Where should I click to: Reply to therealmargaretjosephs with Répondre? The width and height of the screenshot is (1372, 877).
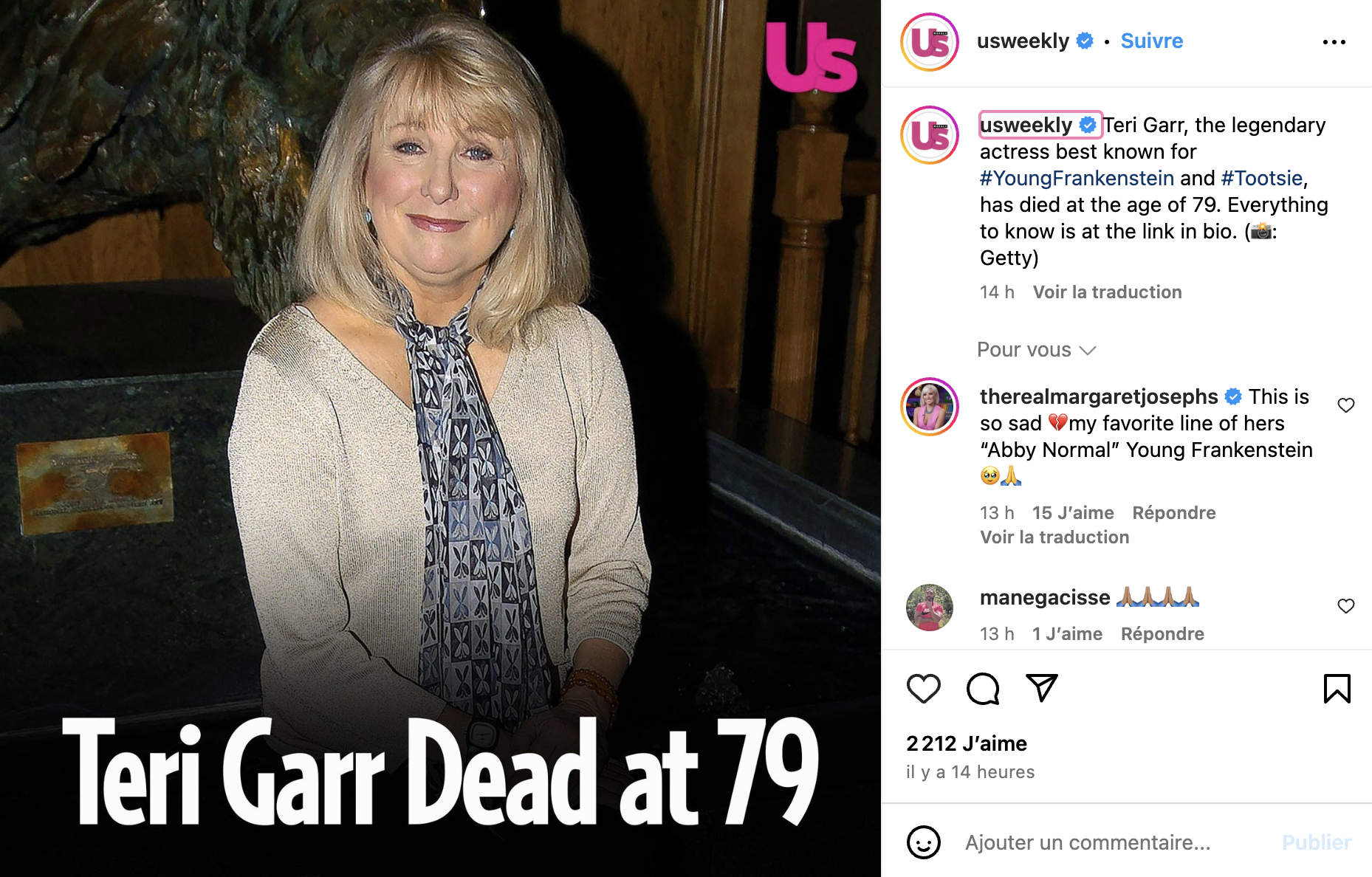point(1173,513)
